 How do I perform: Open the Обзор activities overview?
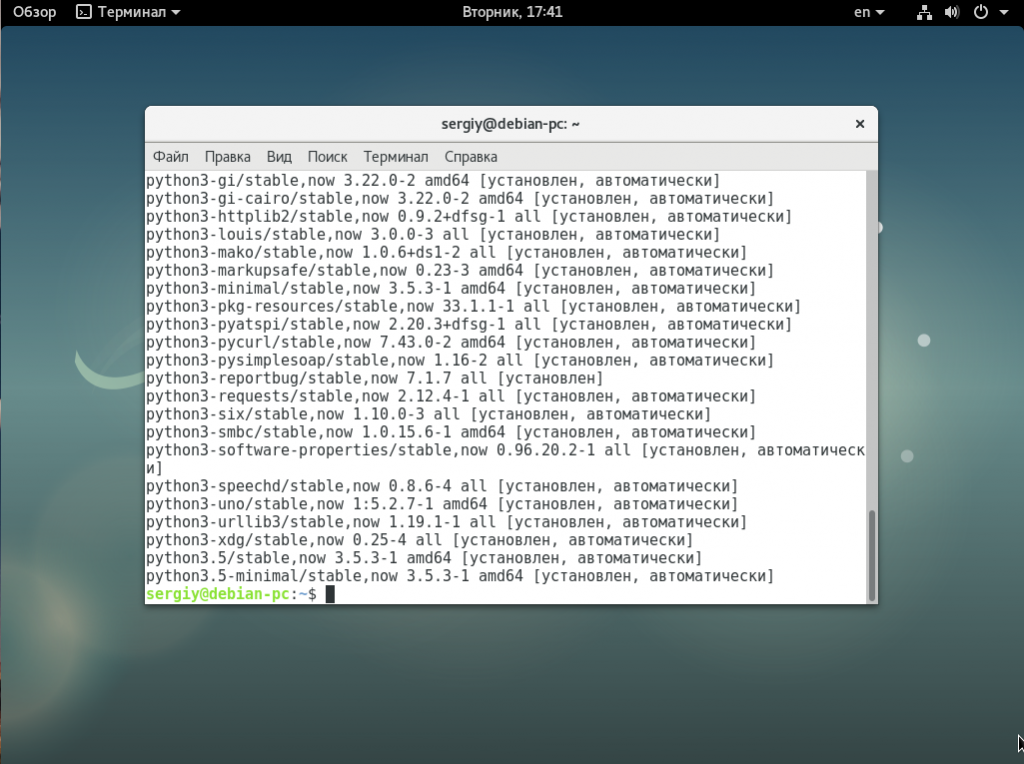[36, 13]
